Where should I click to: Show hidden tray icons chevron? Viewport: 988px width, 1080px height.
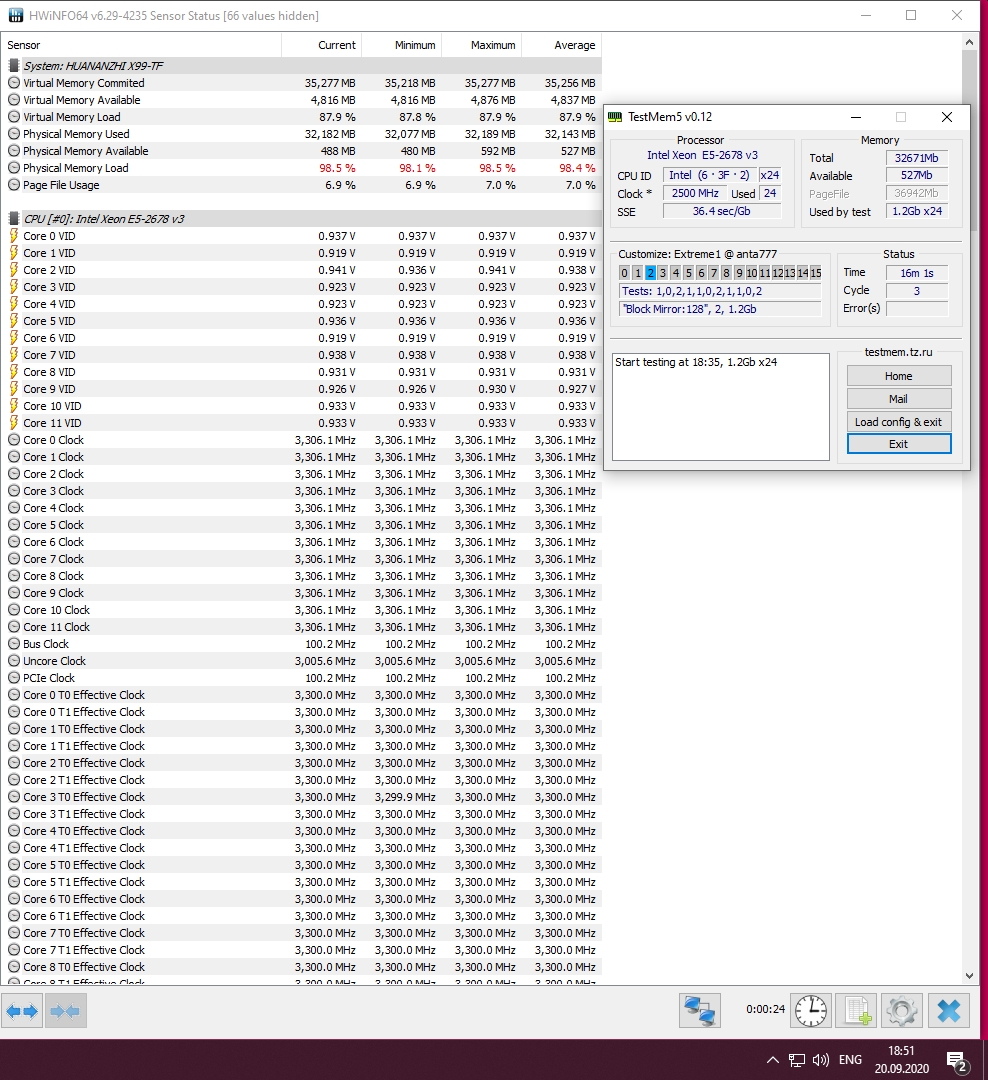pyautogui.click(x=772, y=1060)
